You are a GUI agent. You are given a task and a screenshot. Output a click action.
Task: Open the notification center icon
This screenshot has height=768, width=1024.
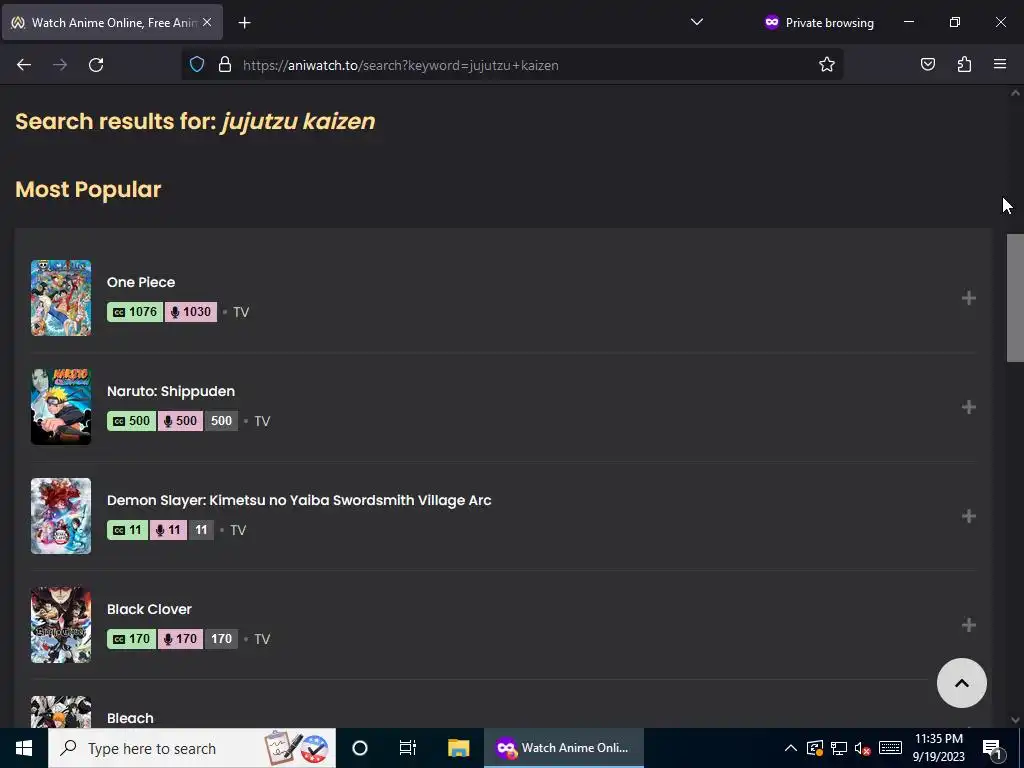[x=992, y=748]
